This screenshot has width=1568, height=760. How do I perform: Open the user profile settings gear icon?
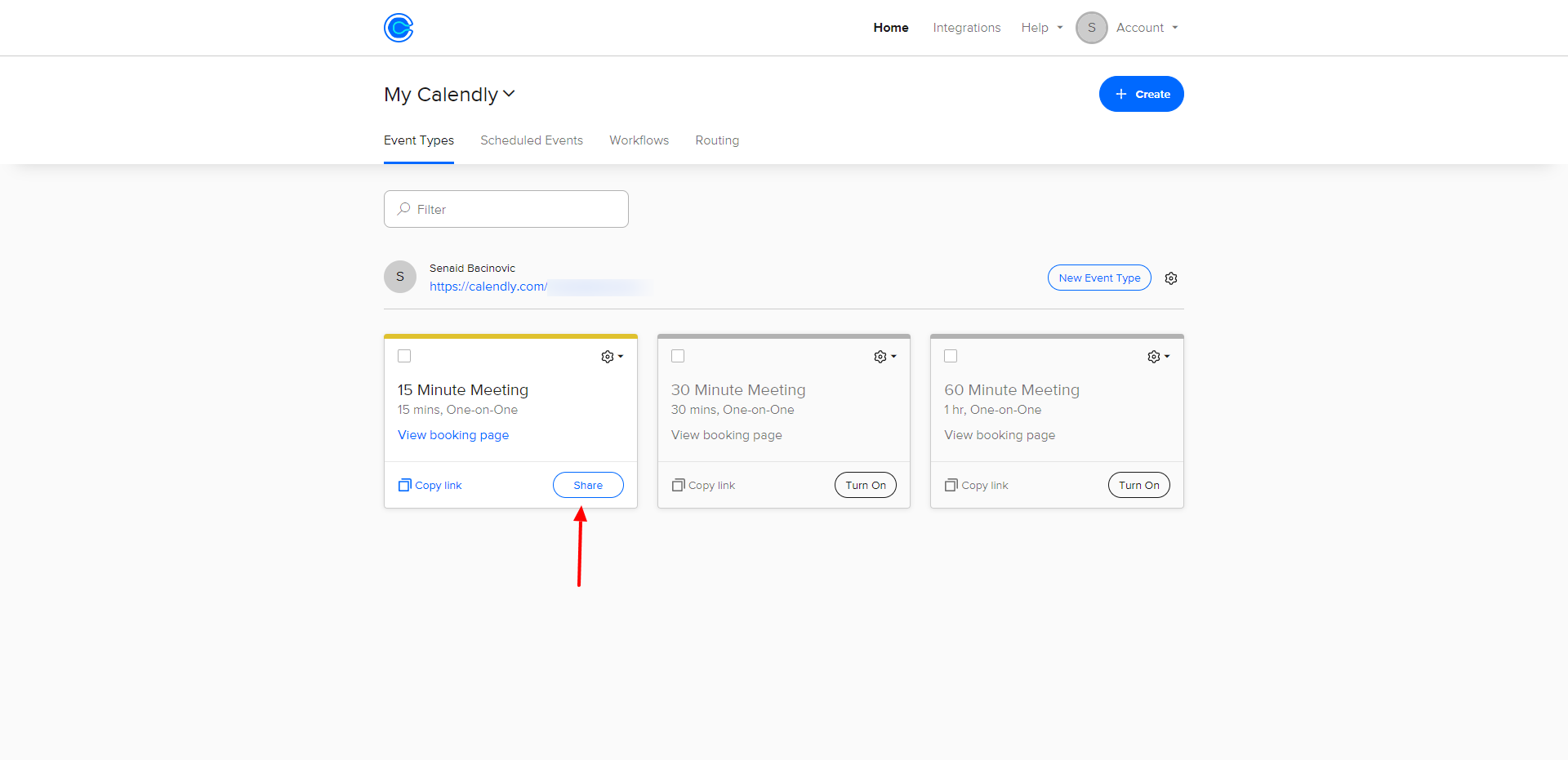pyautogui.click(x=1170, y=278)
